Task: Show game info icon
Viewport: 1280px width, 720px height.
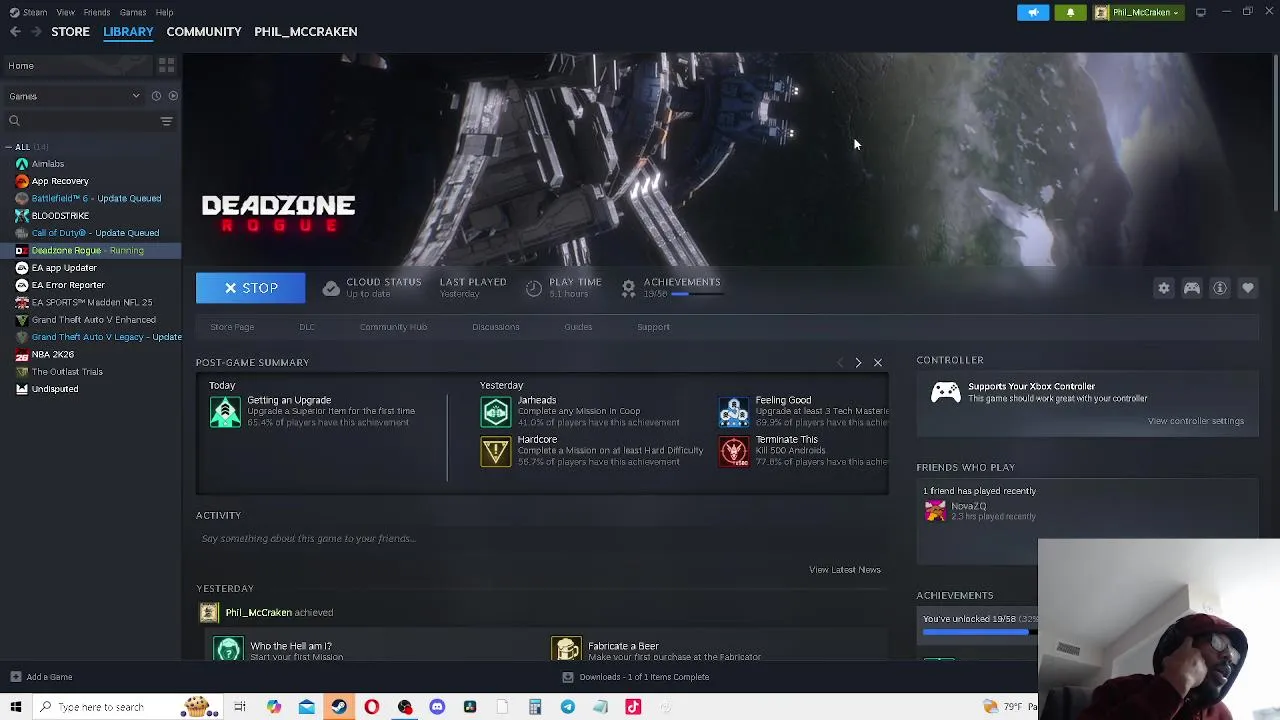Action: coord(1220,288)
